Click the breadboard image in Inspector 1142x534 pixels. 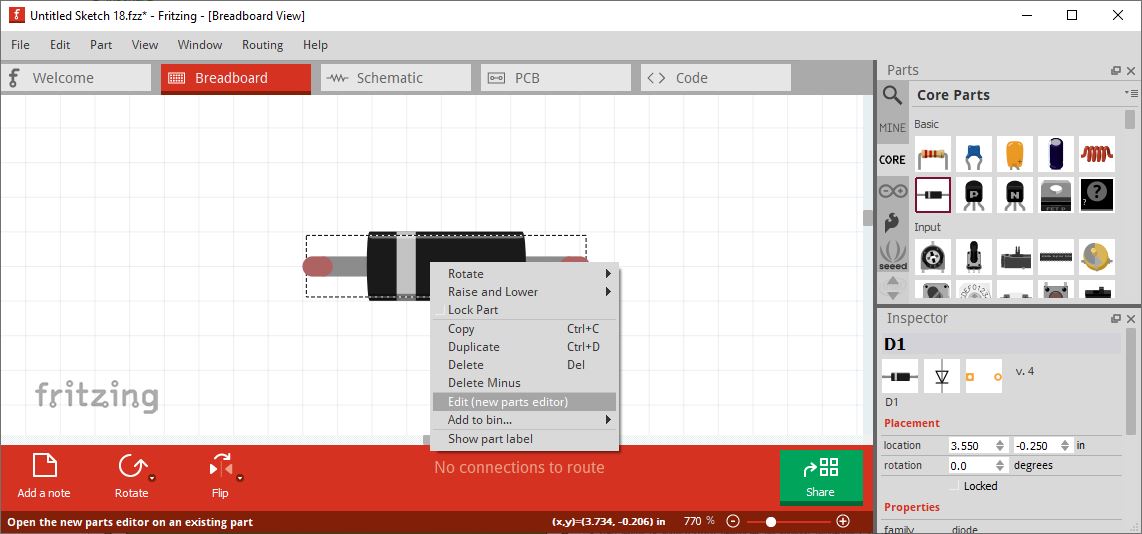pos(899,377)
